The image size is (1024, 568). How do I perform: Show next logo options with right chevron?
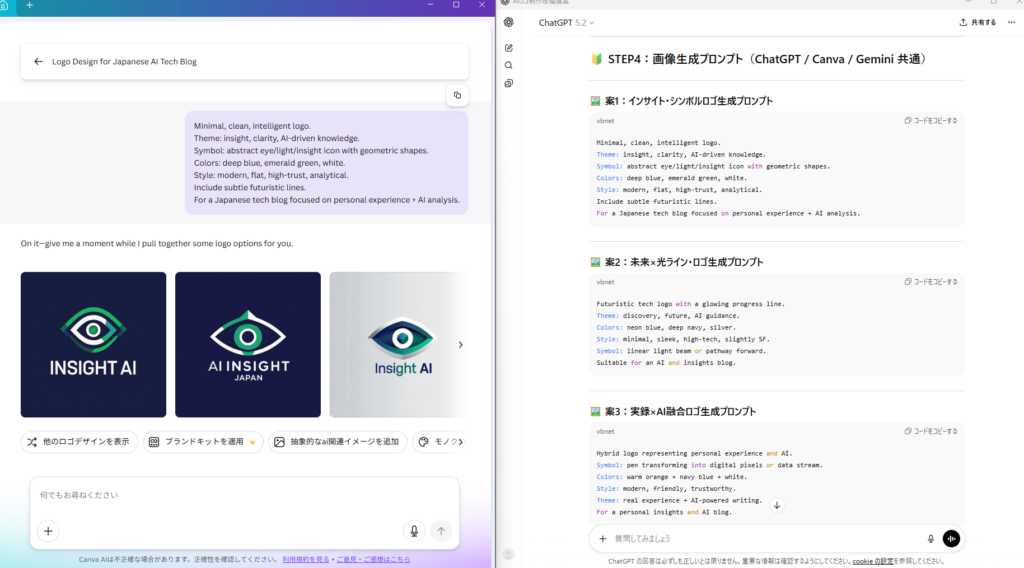(460, 345)
